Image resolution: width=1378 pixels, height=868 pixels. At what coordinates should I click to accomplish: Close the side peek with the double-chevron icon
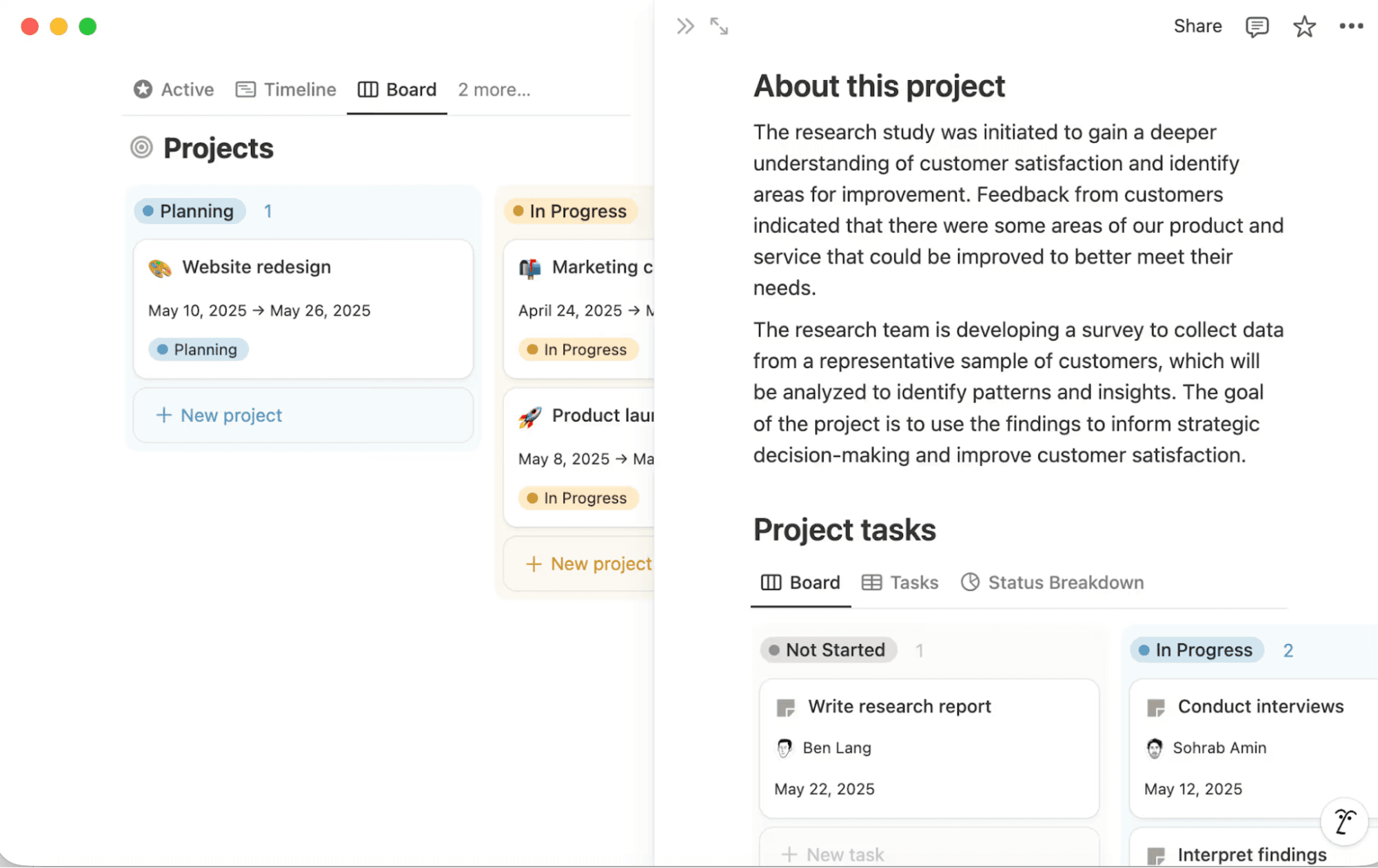[x=685, y=26]
